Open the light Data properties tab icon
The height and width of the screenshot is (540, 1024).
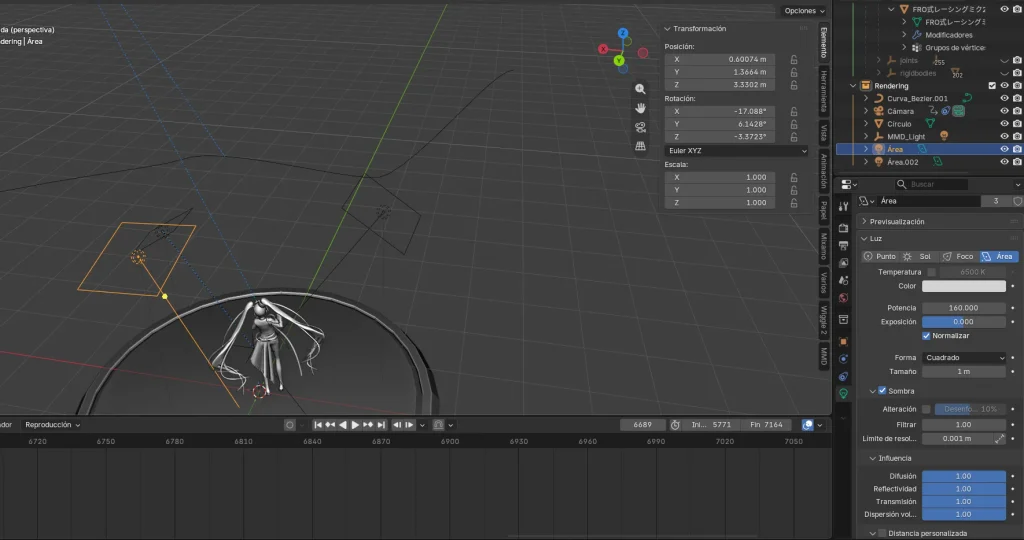tap(843, 394)
